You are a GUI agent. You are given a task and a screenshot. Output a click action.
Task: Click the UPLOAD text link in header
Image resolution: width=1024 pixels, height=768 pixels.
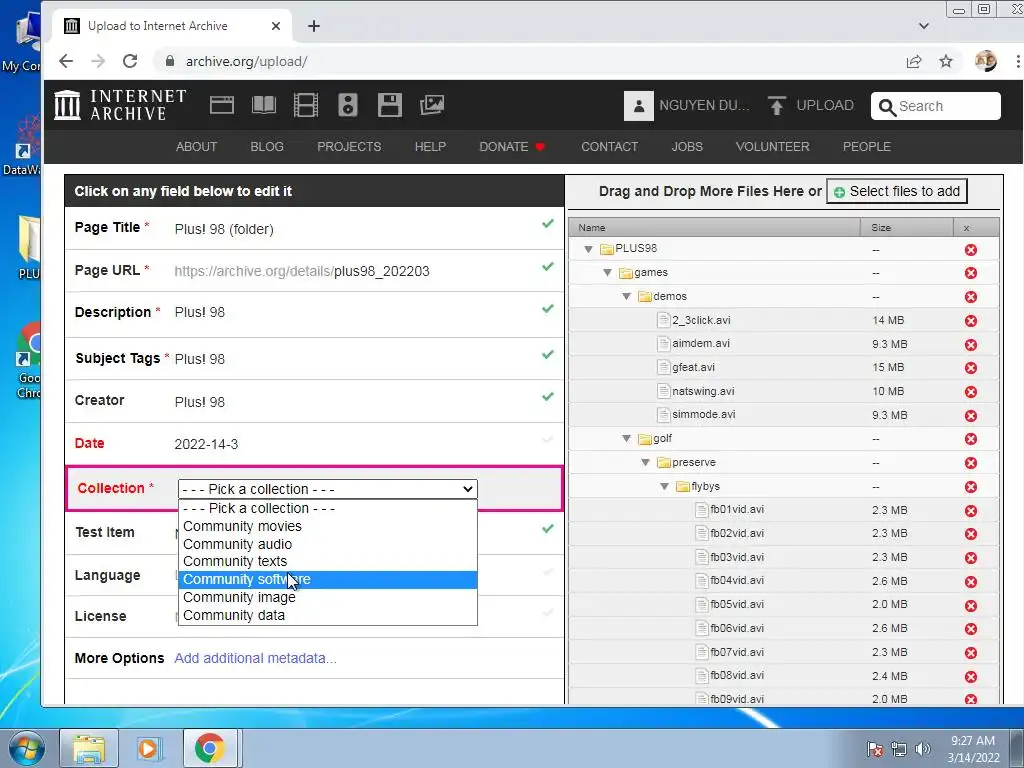pos(825,106)
